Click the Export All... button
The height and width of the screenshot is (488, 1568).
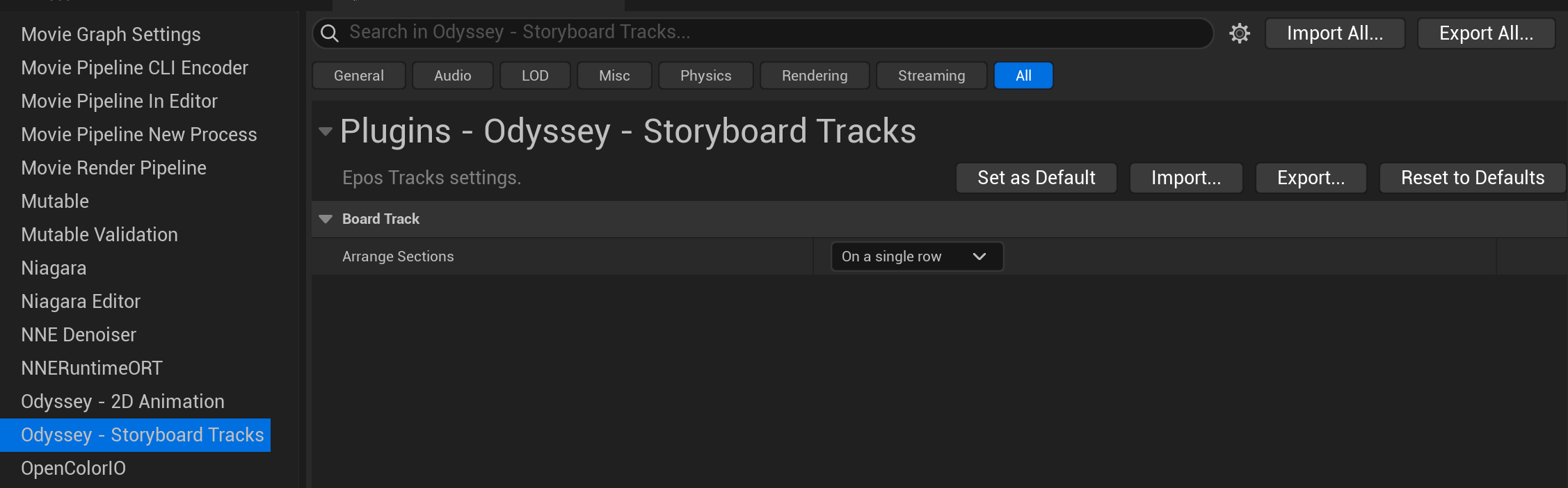pyautogui.click(x=1487, y=33)
